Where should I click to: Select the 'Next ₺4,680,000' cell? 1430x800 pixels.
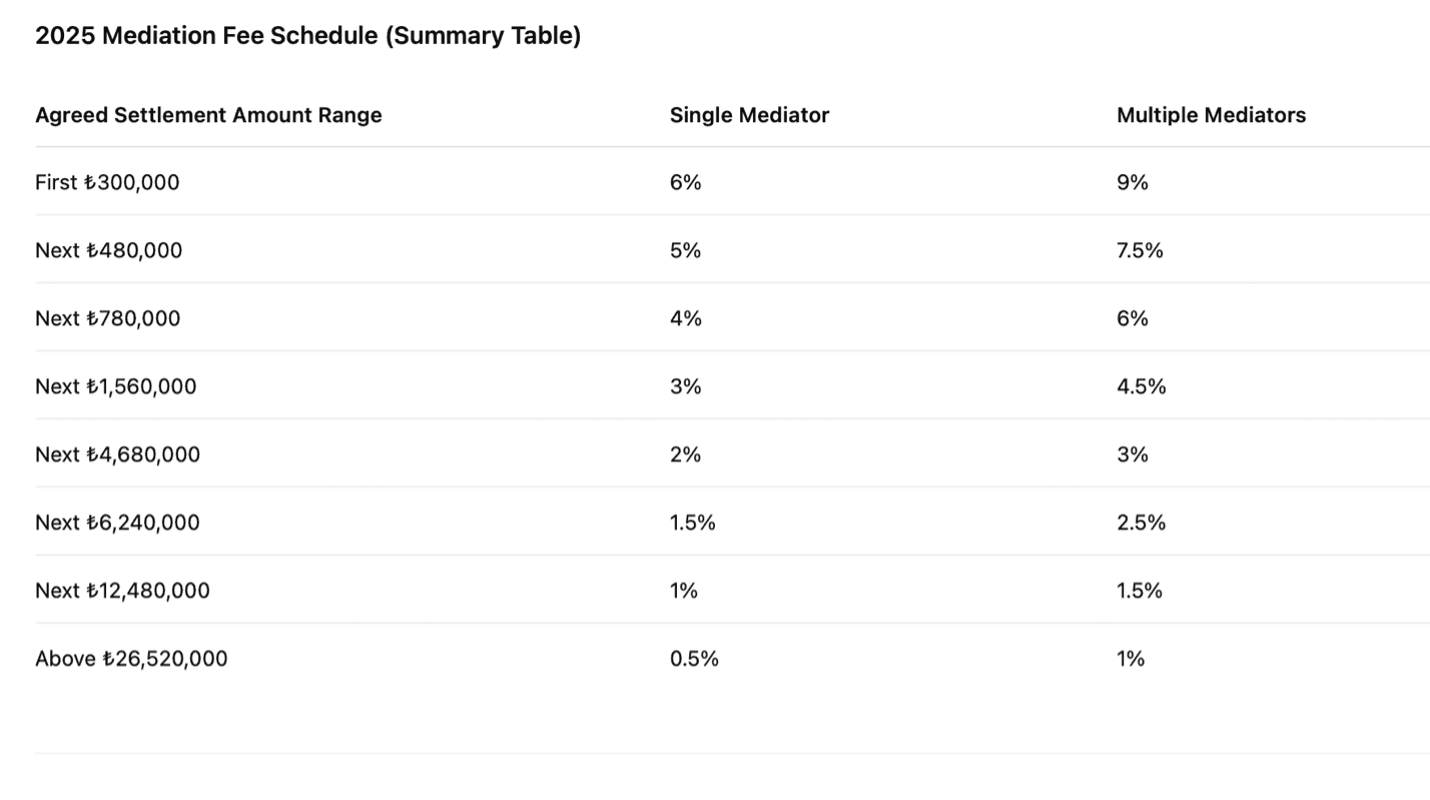[x=118, y=454]
